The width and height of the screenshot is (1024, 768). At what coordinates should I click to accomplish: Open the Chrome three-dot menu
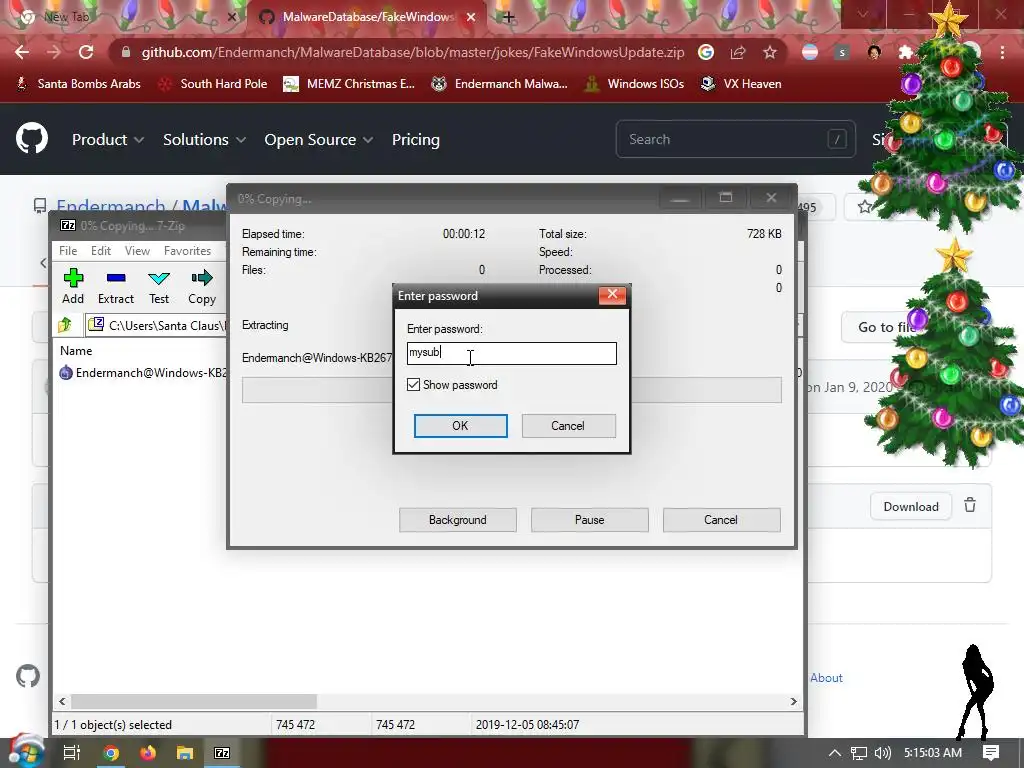(x=1002, y=52)
